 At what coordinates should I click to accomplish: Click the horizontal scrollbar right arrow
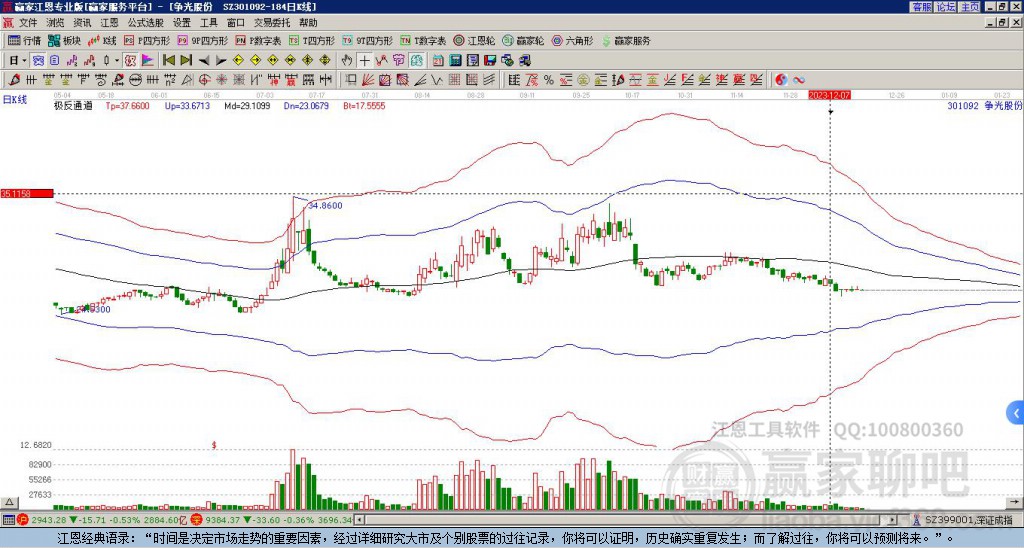[892, 520]
